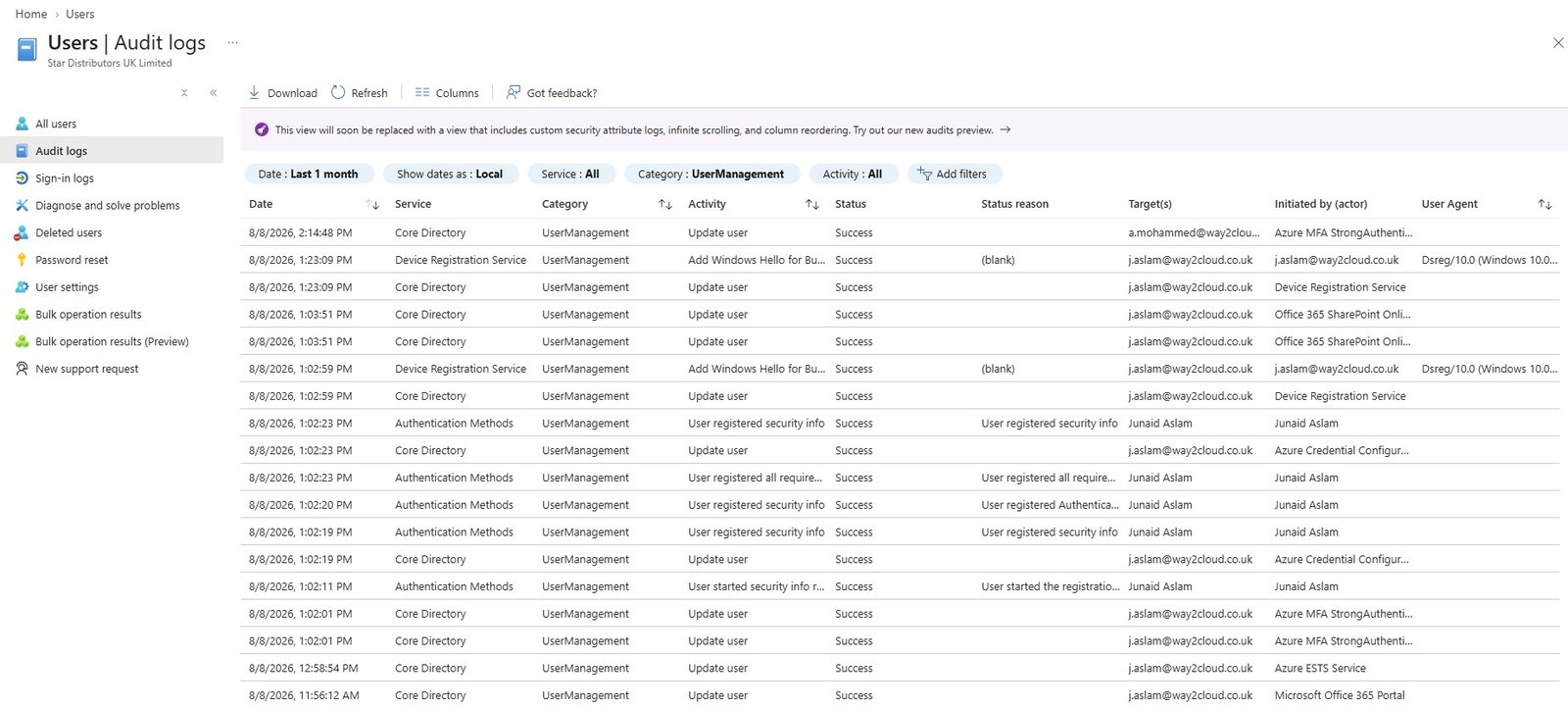Click Microsoft Office 365 Portal actor cell
This screenshot has width=1568, height=707.
pyautogui.click(x=1340, y=695)
